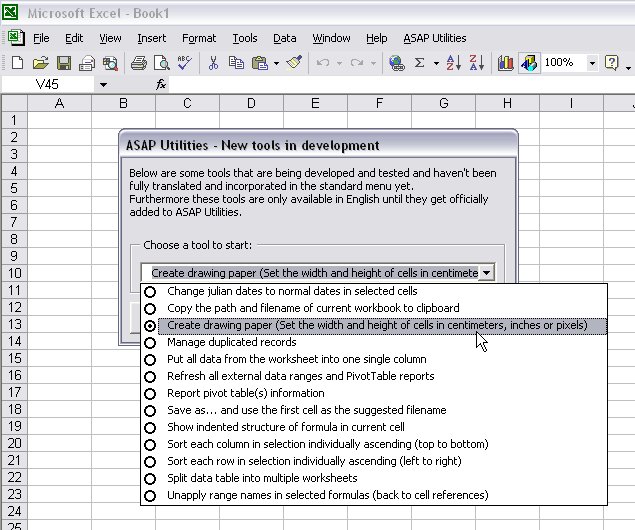635x530 pixels.
Task: Click the Select All corner button
Action: [x=15, y=103]
